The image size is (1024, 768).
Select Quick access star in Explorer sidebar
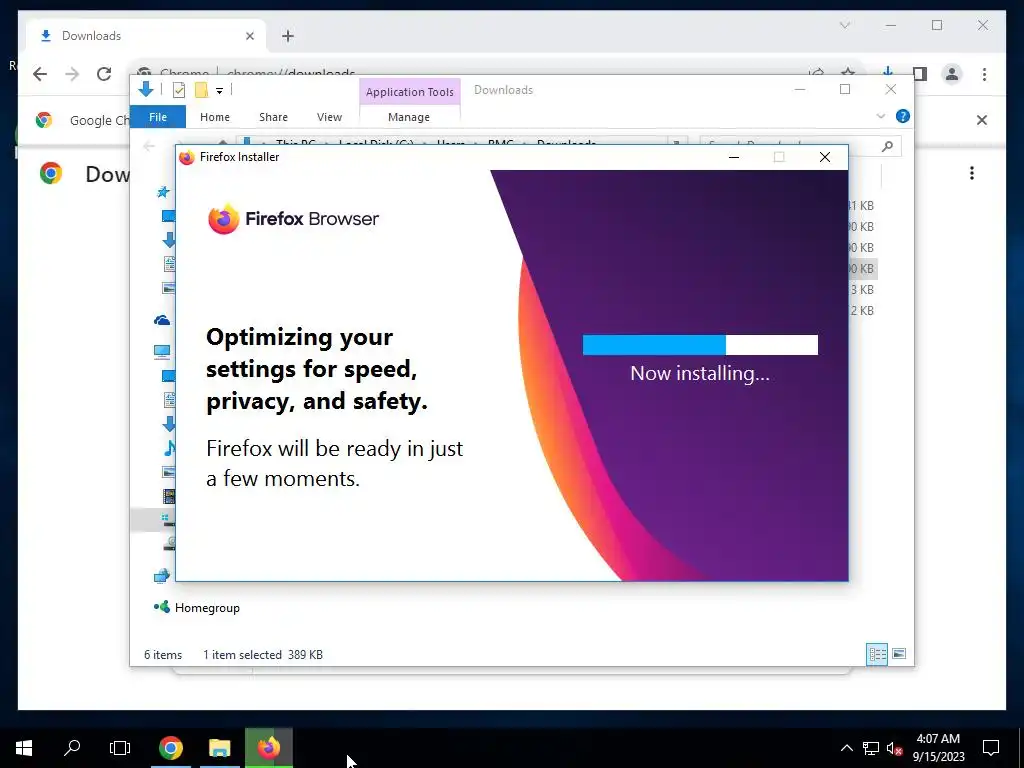163,192
